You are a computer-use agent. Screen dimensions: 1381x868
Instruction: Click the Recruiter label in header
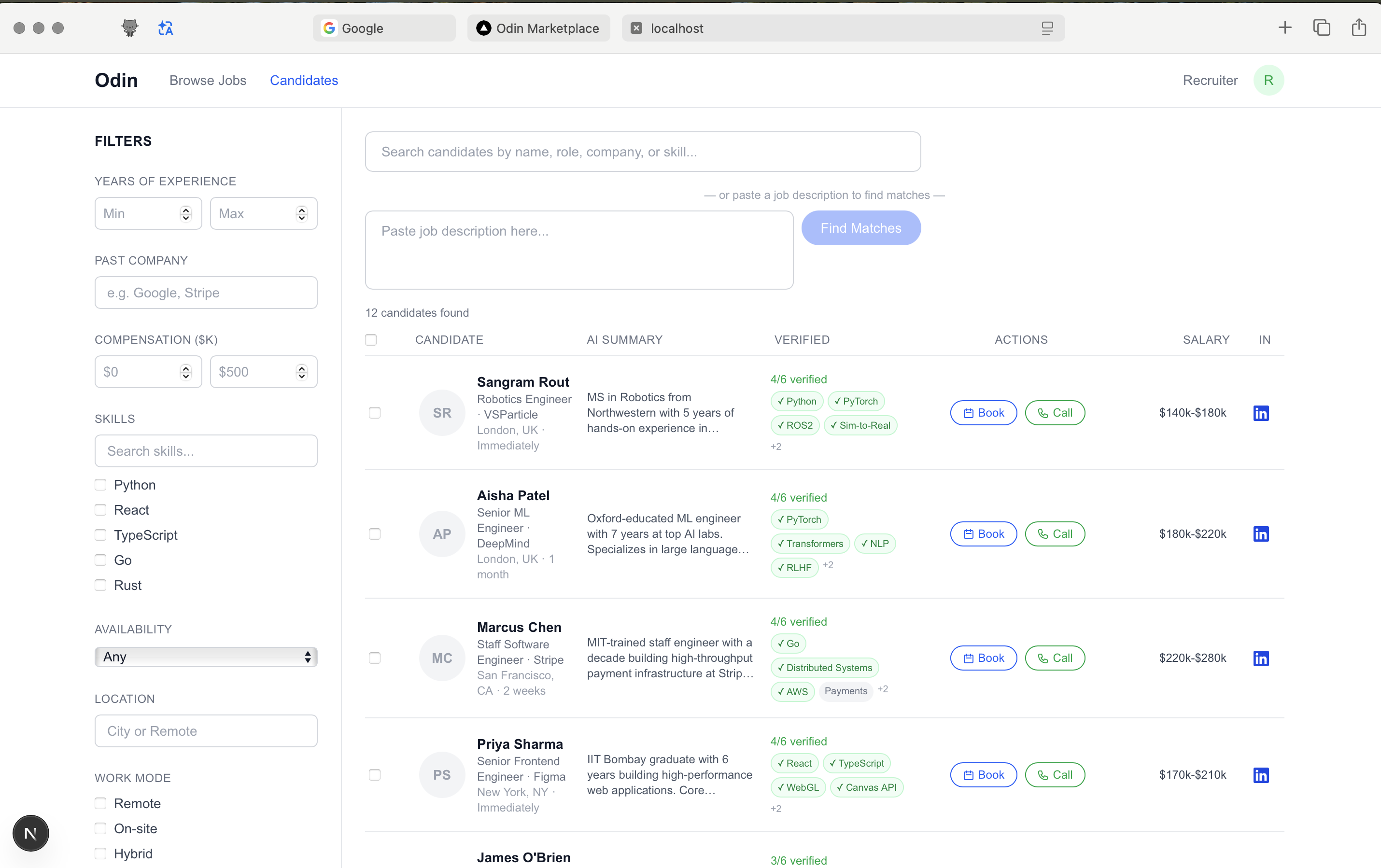coord(1210,80)
